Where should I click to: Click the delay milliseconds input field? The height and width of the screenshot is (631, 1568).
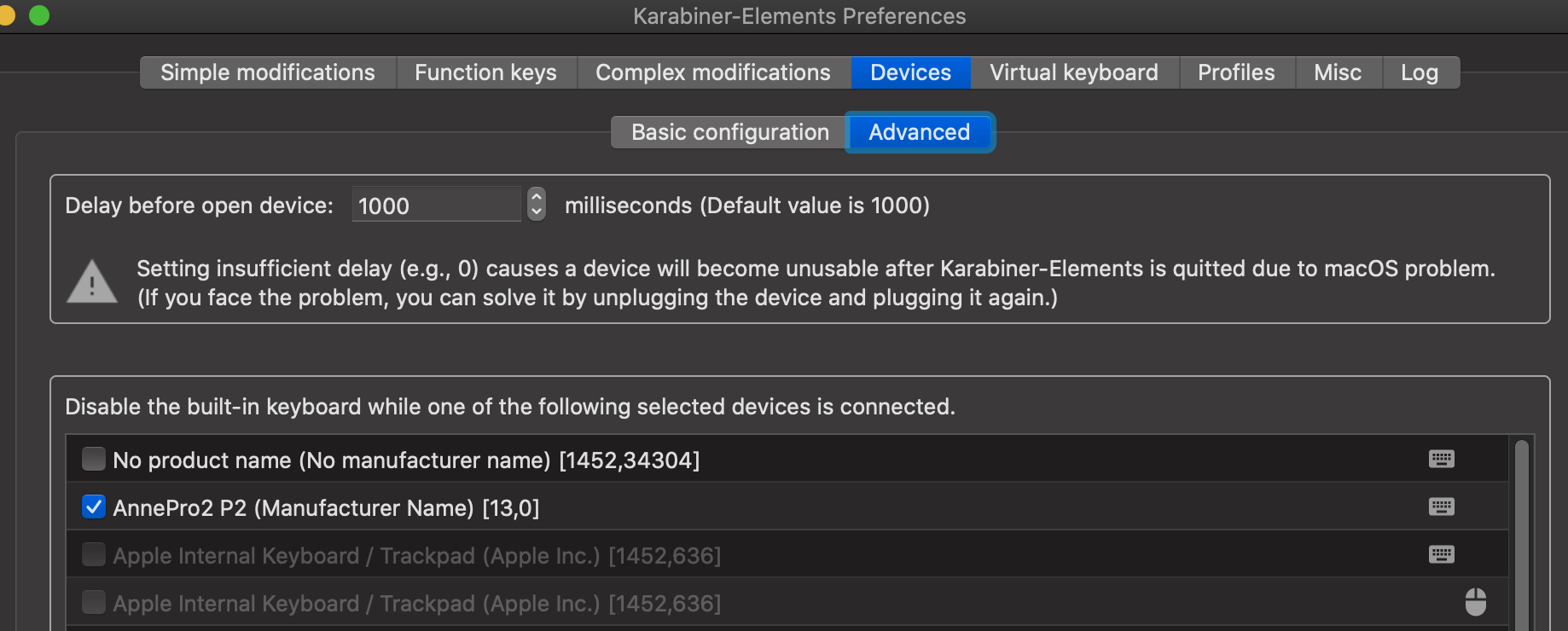coord(435,205)
